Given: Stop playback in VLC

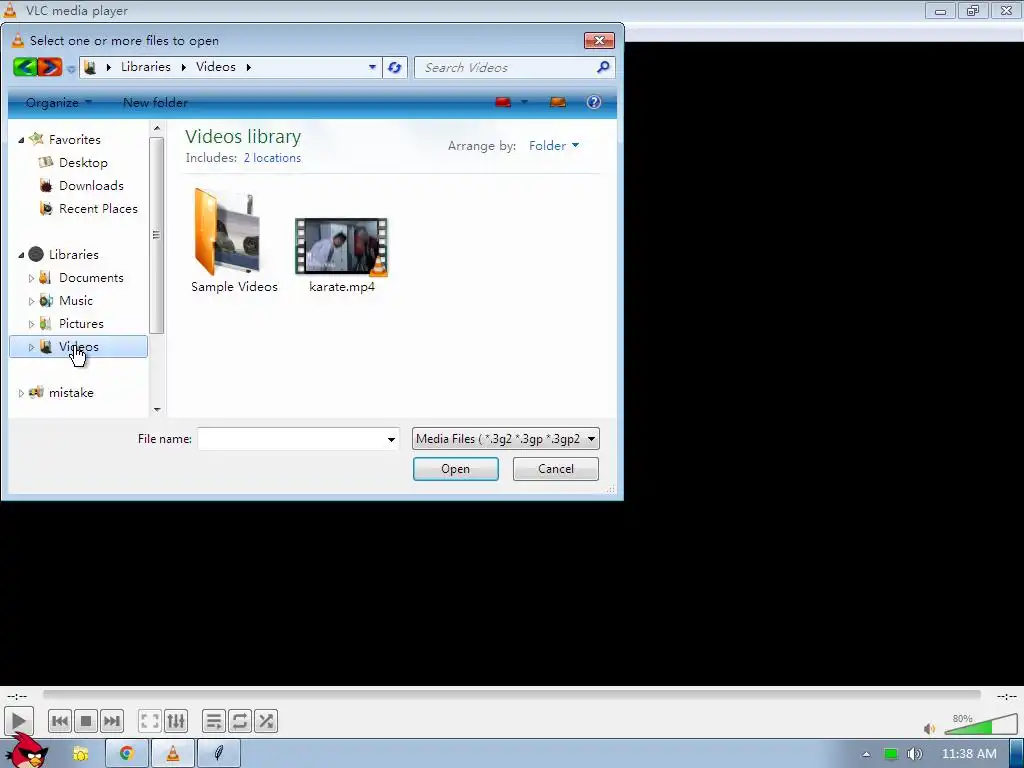Looking at the screenshot, I should pyautogui.click(x=86, y=721).
